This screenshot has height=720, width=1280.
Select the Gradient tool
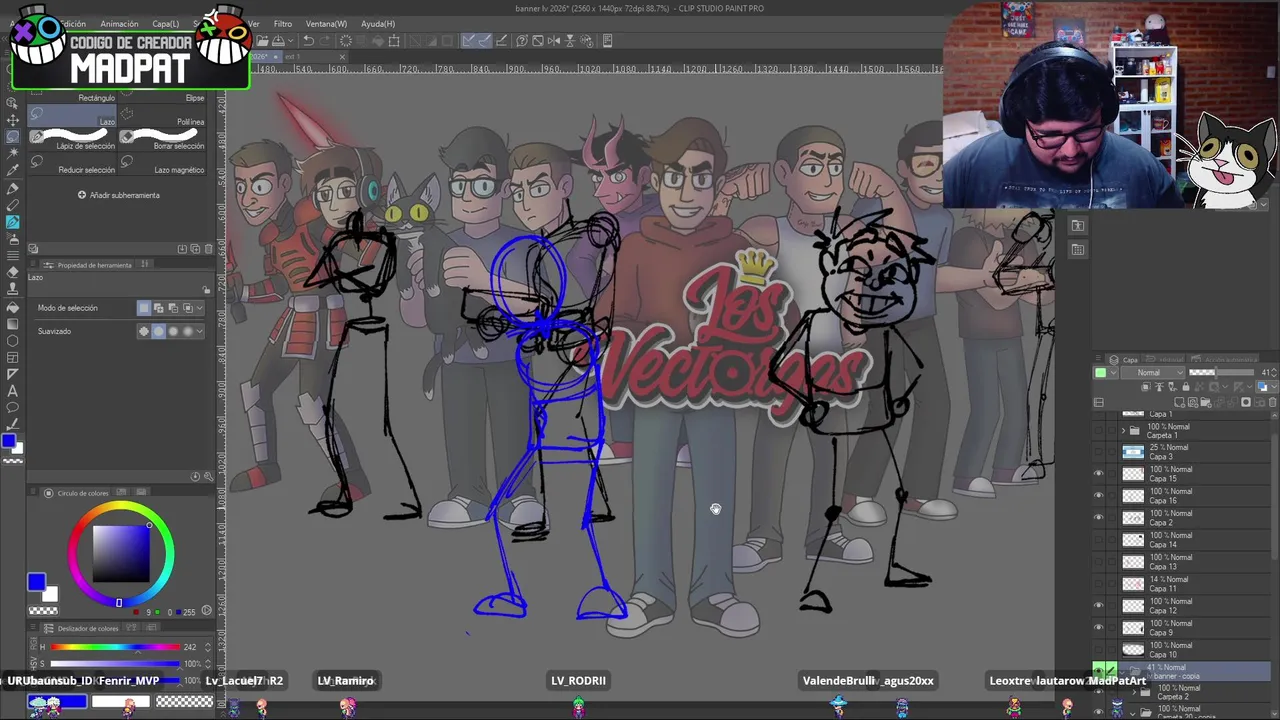click(x=13, y=323)
